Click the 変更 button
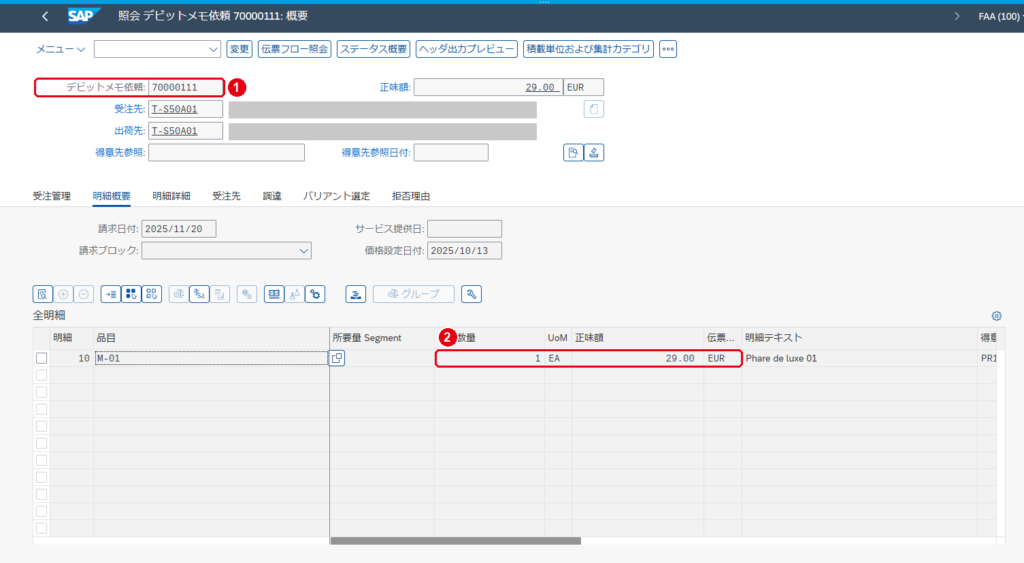 239,49
